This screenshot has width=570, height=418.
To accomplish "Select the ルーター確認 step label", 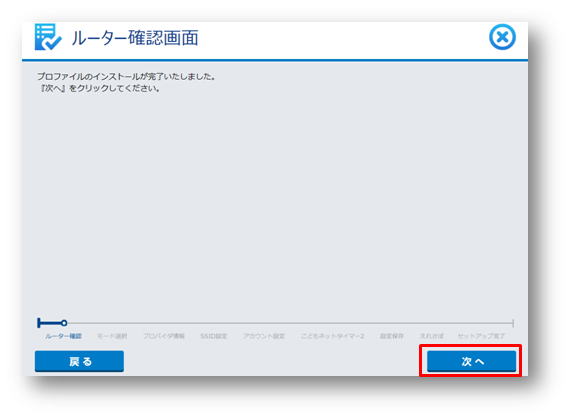I will click(63, 336).
